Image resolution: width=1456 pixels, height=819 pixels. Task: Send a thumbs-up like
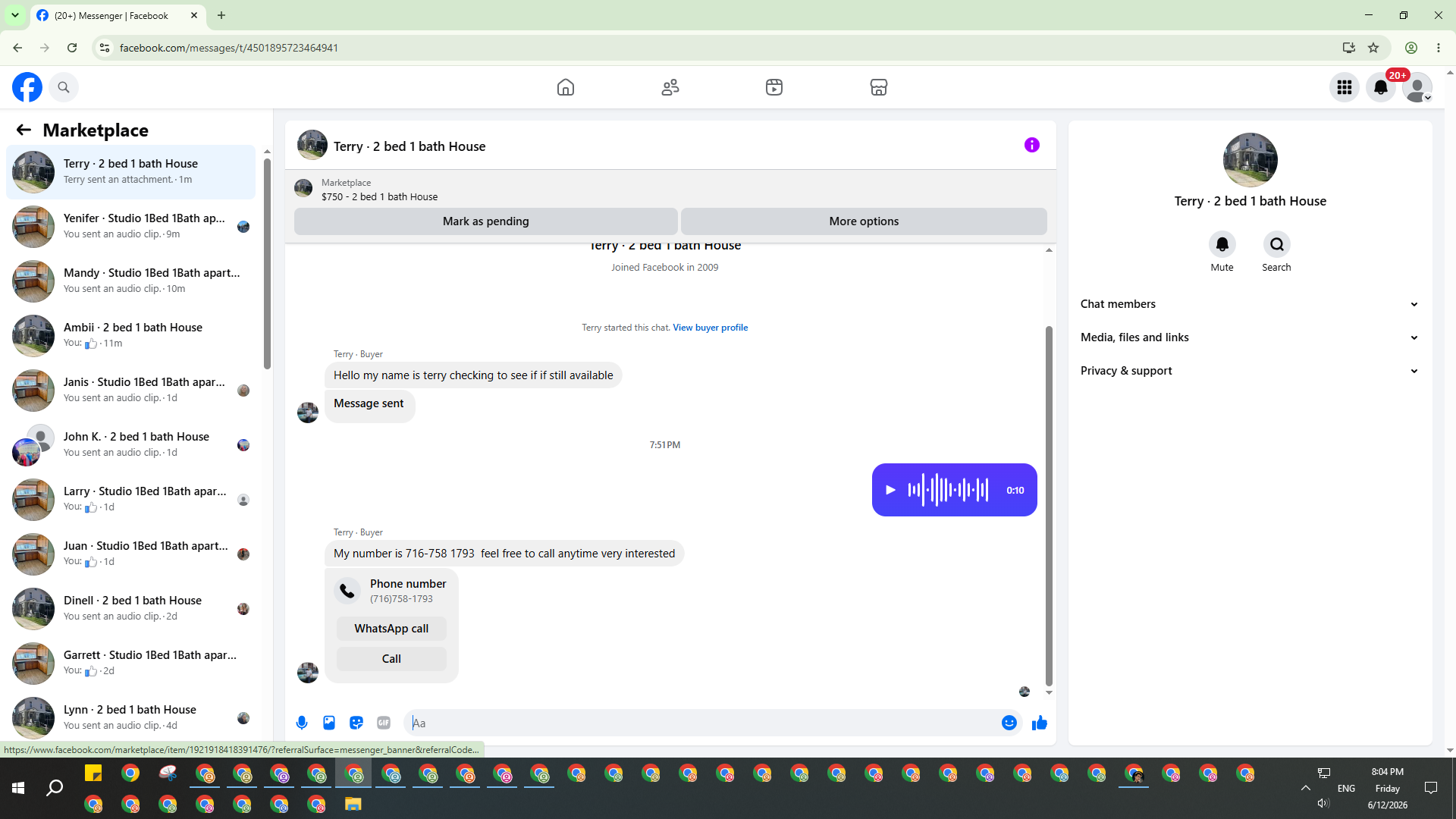(1040, 723)
